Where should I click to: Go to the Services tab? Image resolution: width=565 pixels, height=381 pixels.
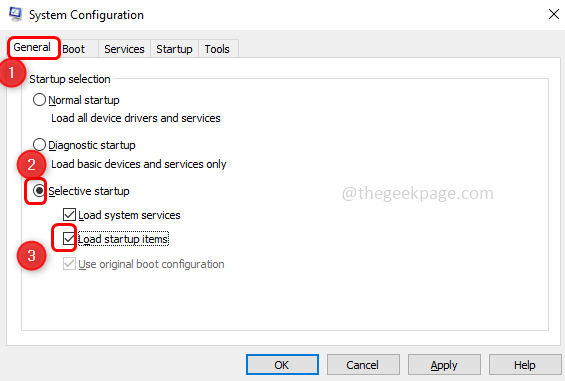tap(124, 49)
